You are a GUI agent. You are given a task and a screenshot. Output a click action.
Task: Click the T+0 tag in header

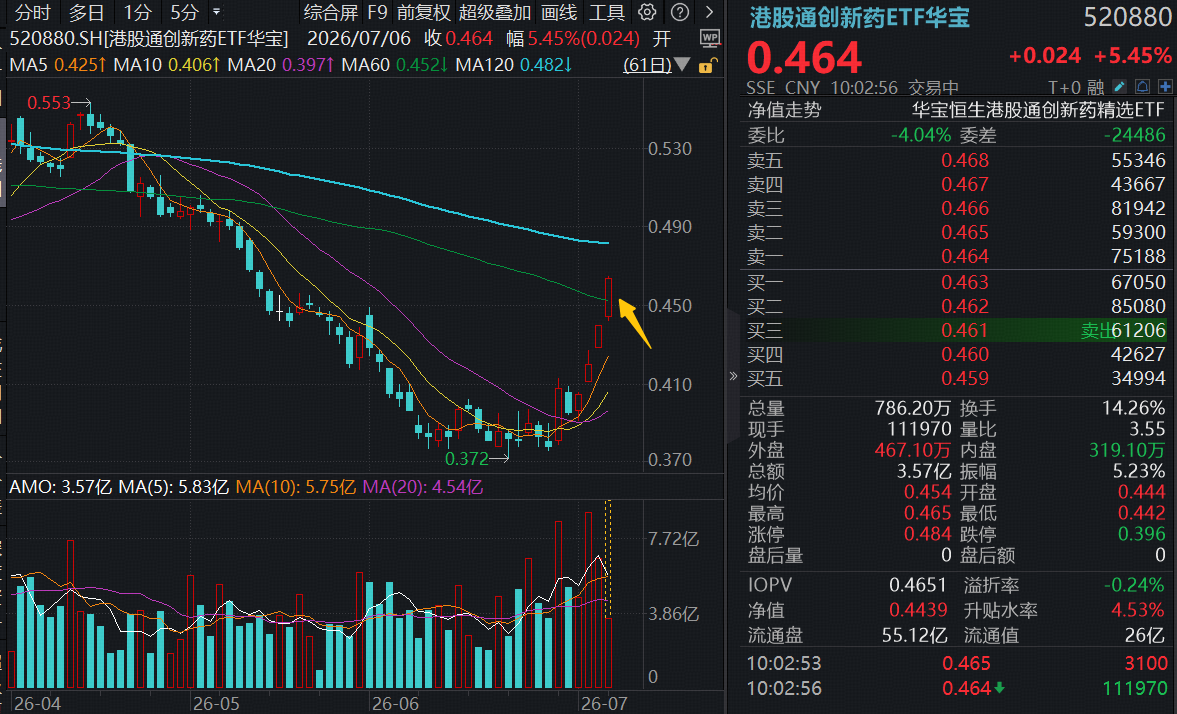tap(1064, 88)
